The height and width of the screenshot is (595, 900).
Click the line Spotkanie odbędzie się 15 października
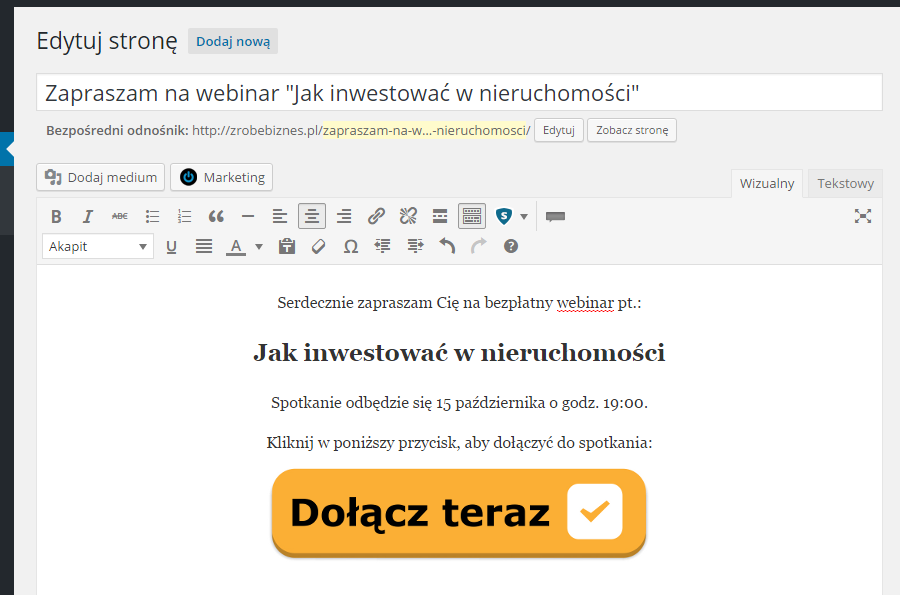click(459, 403)
